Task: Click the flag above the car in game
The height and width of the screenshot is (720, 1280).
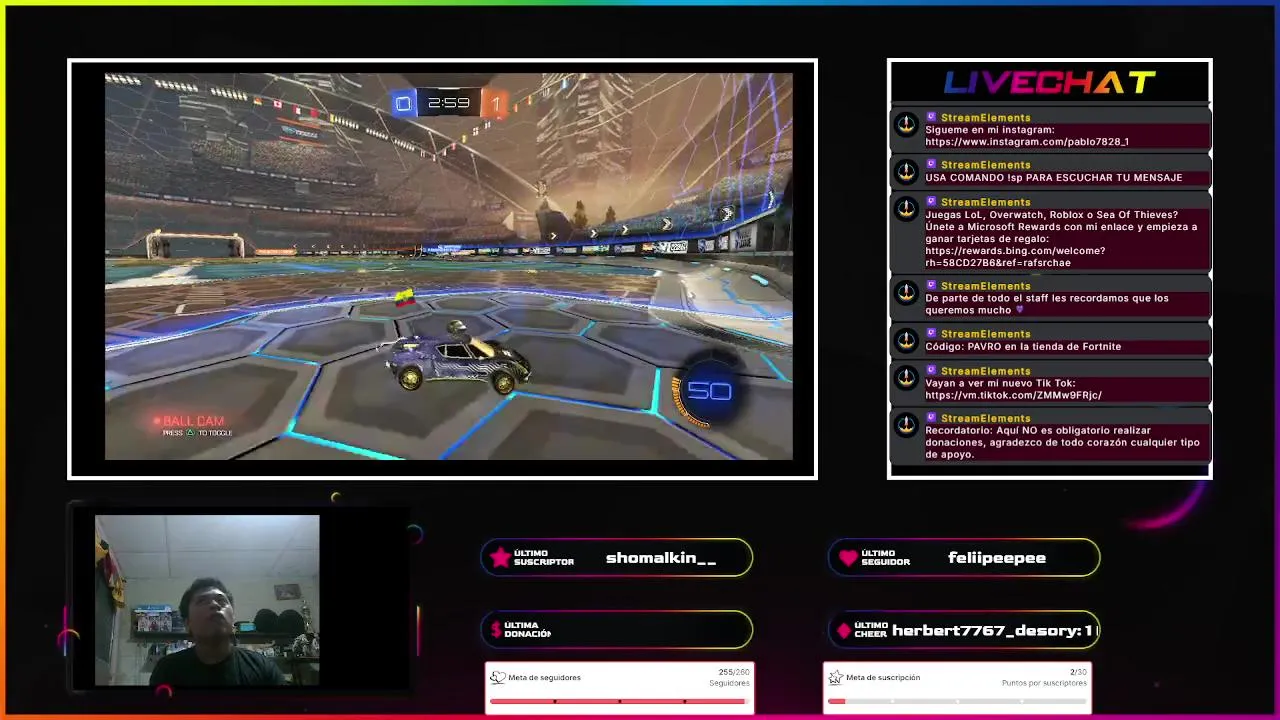Action: [x=405, y=298]
